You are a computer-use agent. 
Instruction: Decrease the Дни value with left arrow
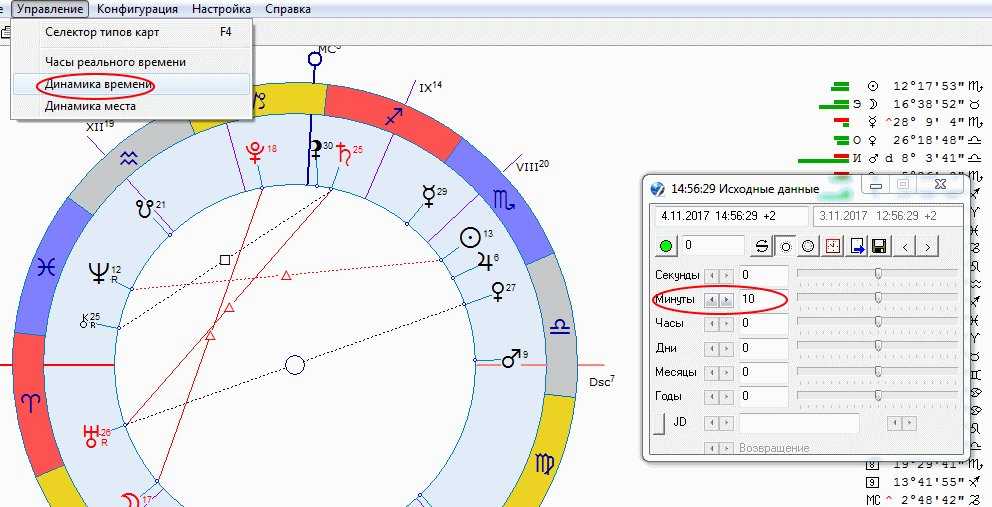(x=712, y=348)
